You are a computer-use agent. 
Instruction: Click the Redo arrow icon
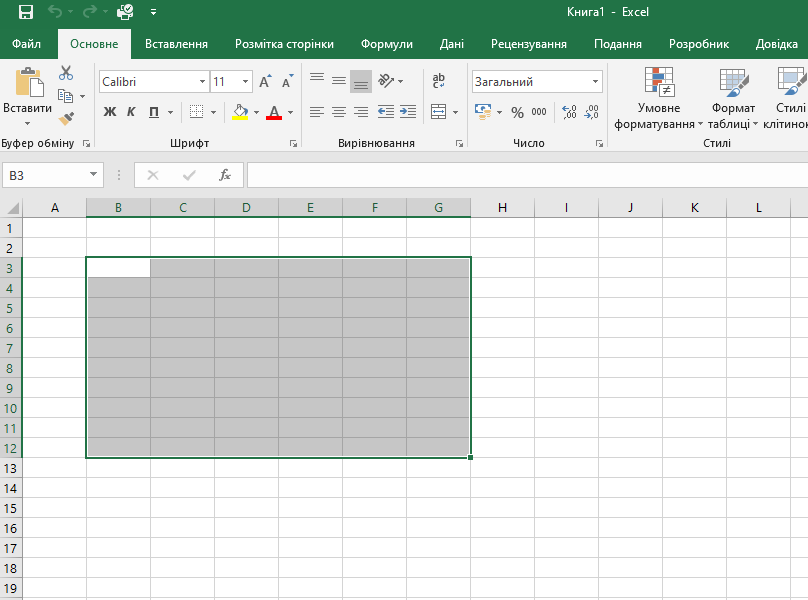pos(90,11)
